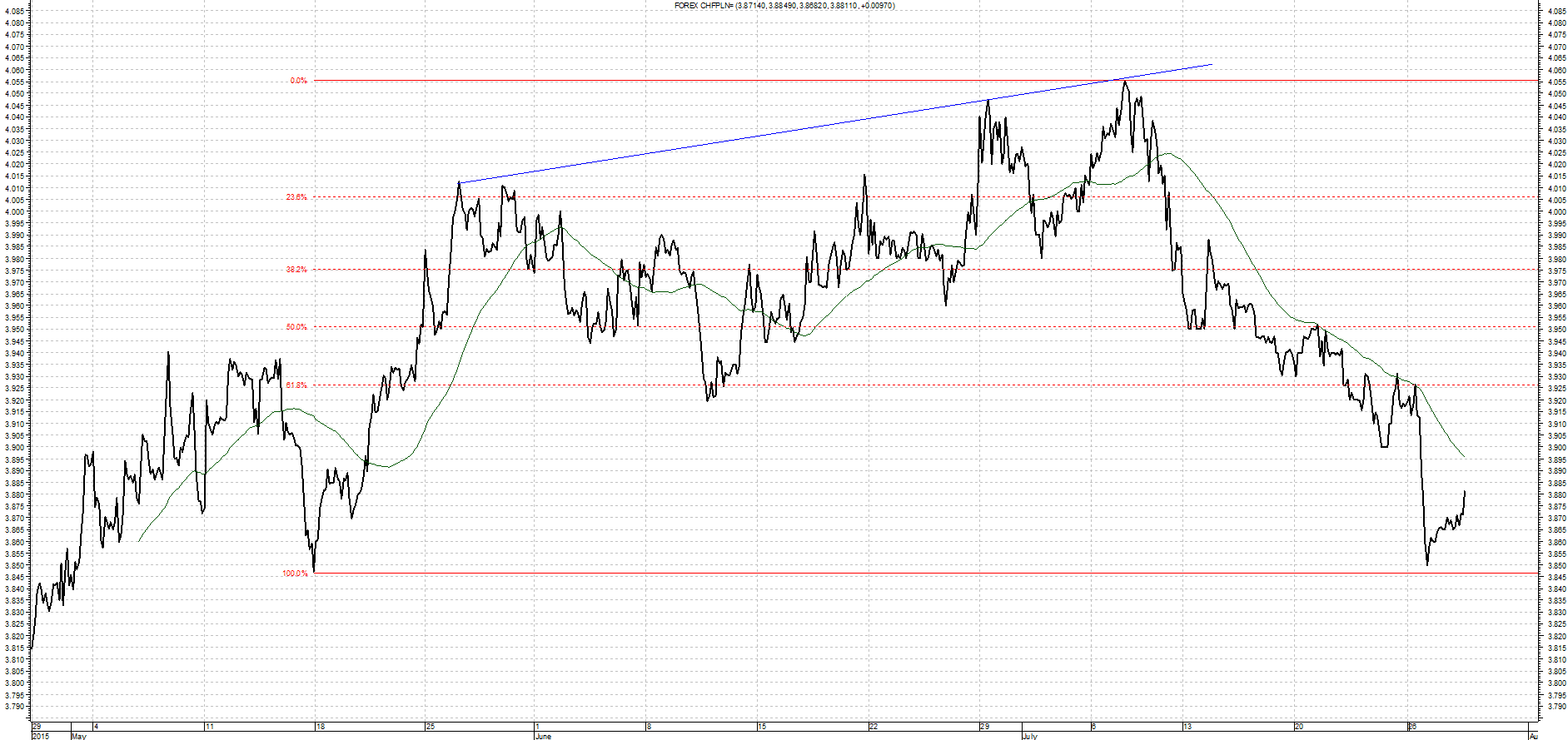1568x740 pixels.
Task: Click the date marker labeled 22
Action: 873,727
